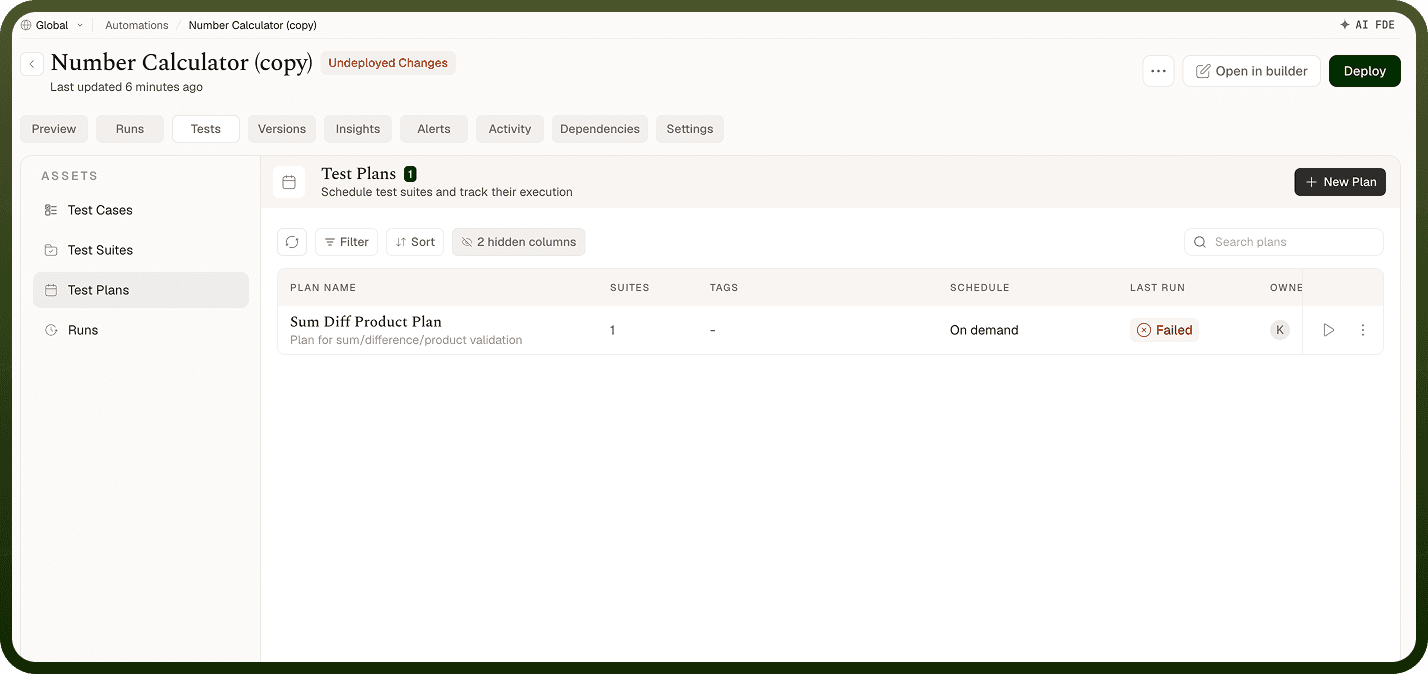Click the Undeployed Changes badge
This screenshot has height=674, width=1428.
click(x=388, y=63)
